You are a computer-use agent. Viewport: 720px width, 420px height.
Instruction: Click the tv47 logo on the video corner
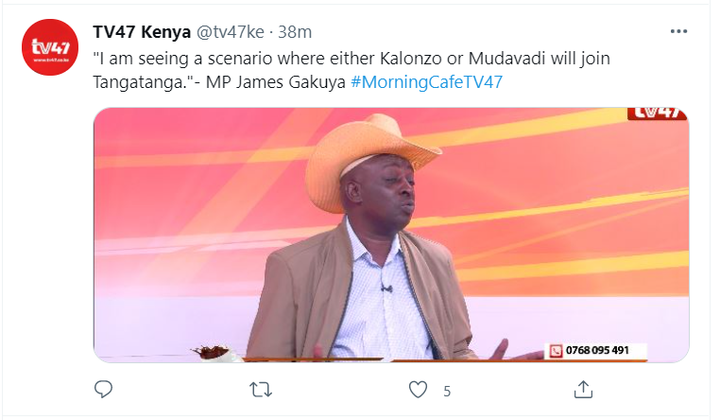(657, 113)
